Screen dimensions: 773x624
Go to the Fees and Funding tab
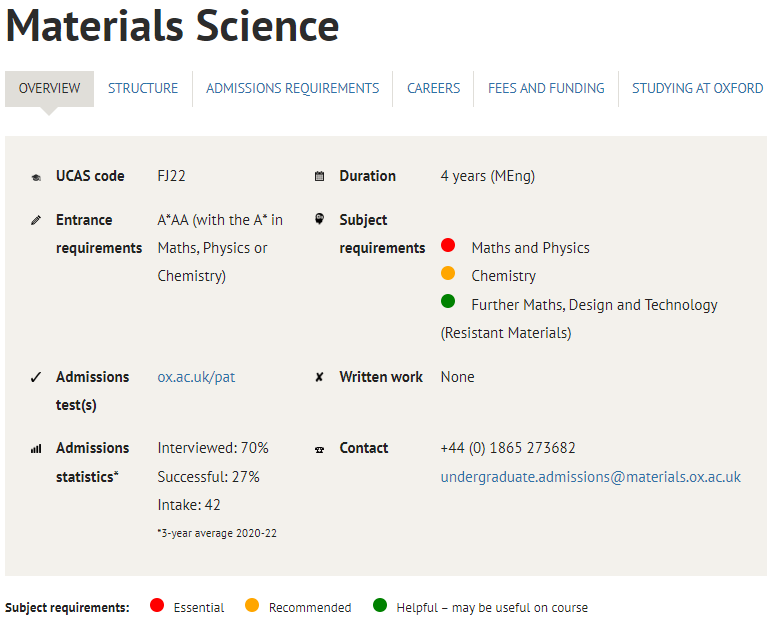click(546, 88)
